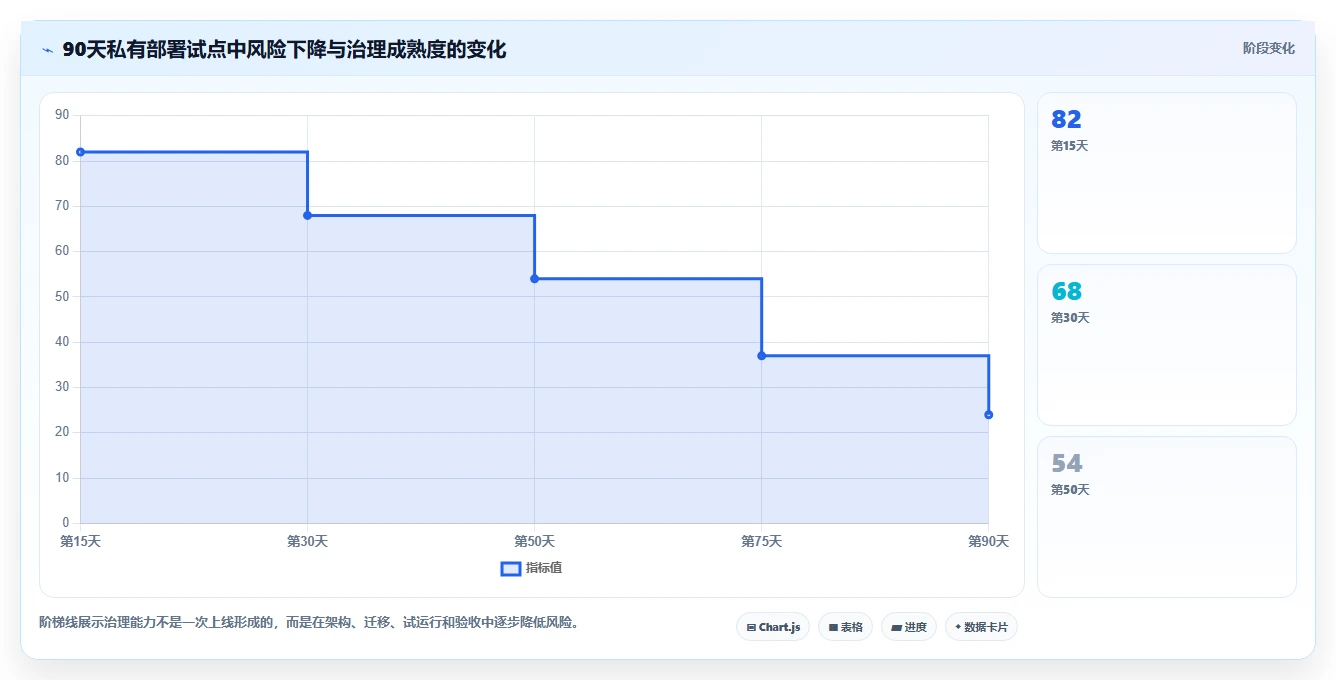Click the 第50天 x-axis label
The width and height of the screenshot is (1336, 680).
(x=534, y=541)
